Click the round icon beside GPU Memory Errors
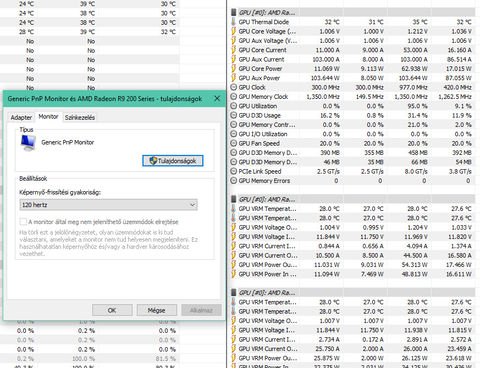The image size is (480, 368). 233,181
